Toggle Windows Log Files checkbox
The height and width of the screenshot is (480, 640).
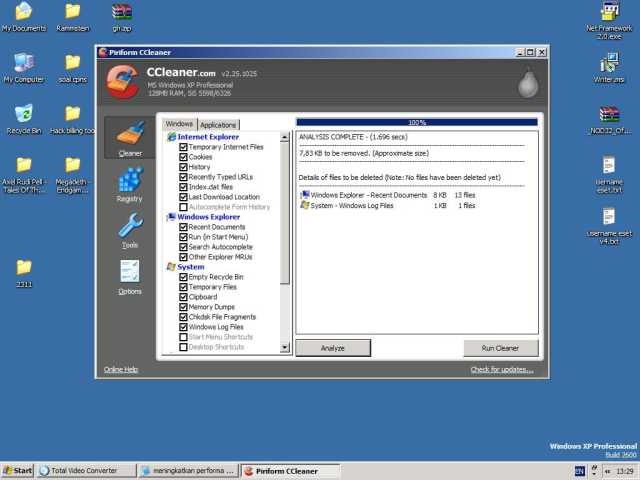pyautogui.click(x=183, y=327)
